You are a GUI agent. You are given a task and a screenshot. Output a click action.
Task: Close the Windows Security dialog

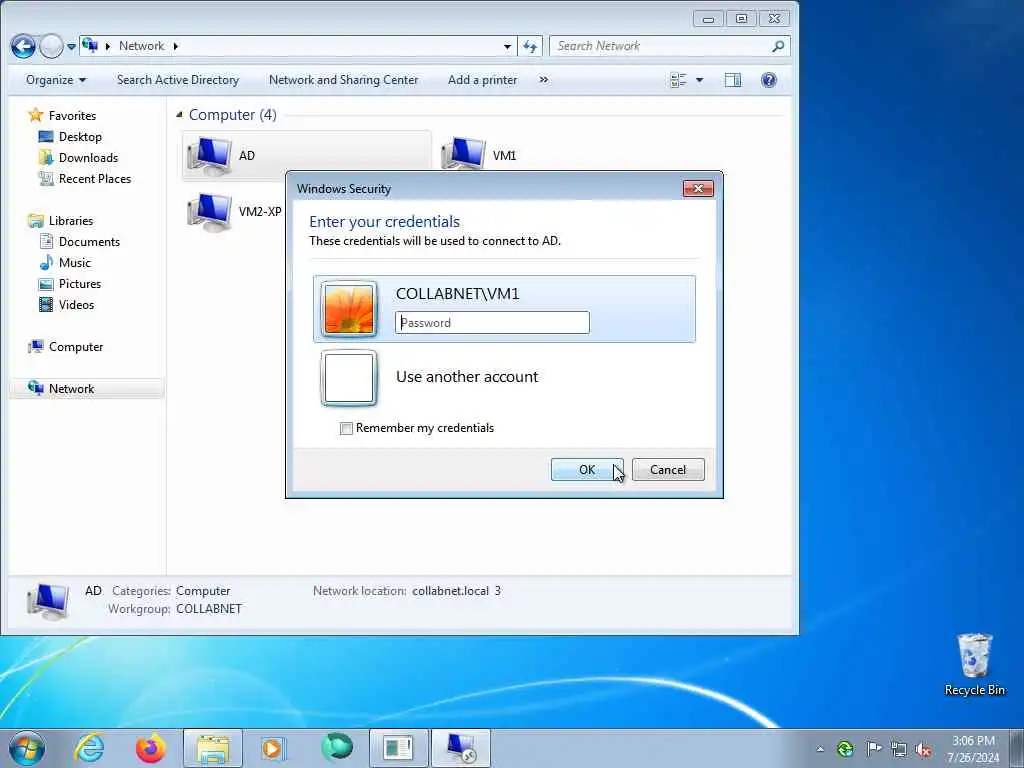click(698, 189)
